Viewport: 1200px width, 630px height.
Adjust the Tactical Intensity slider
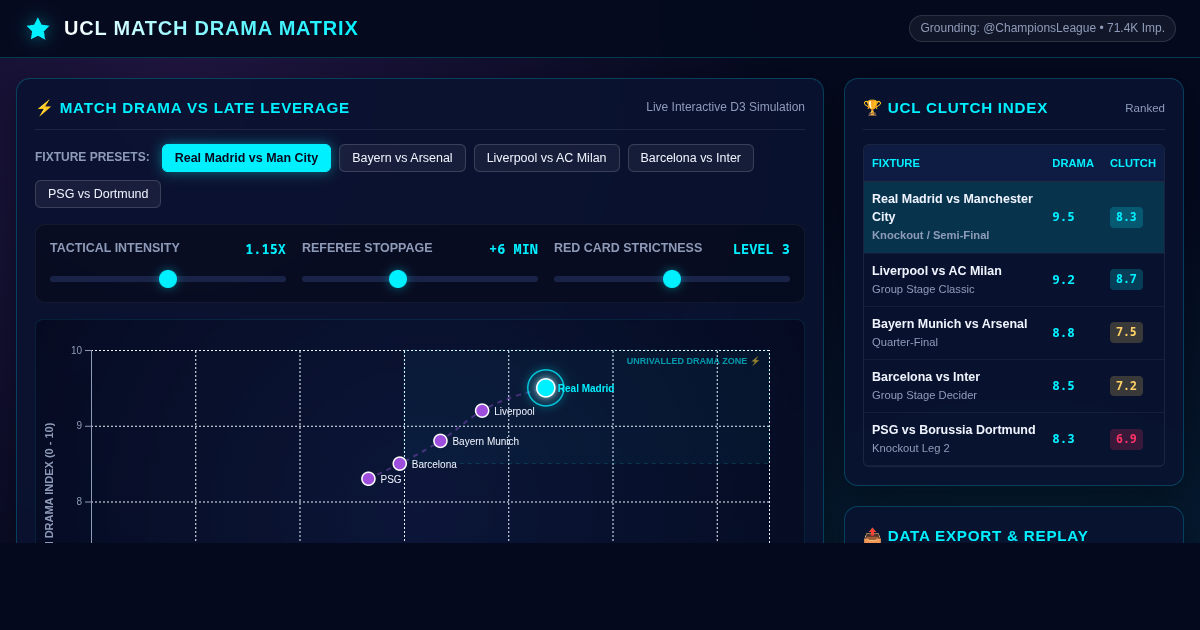[168, 279]
